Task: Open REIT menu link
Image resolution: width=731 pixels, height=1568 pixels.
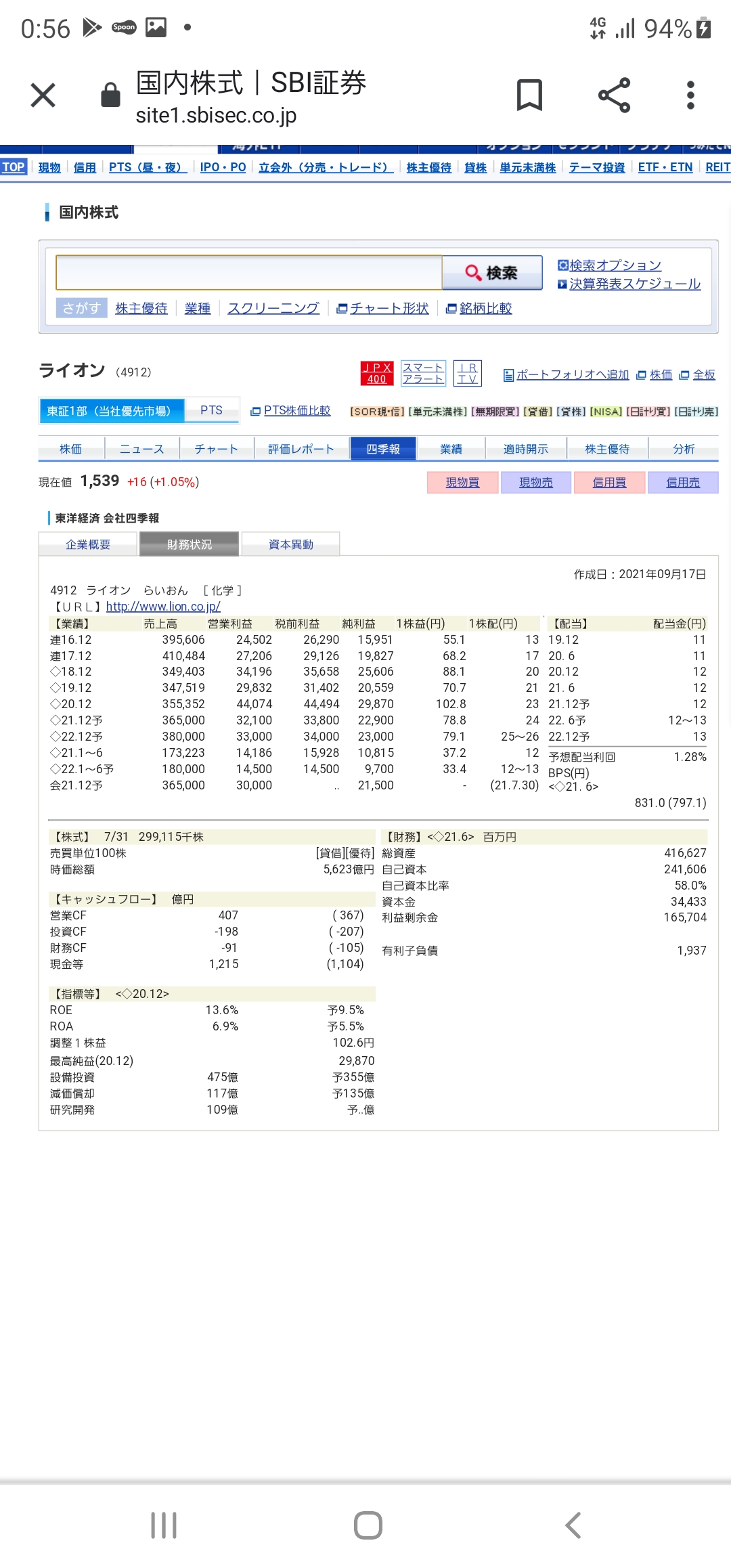Action: [718, 167]
